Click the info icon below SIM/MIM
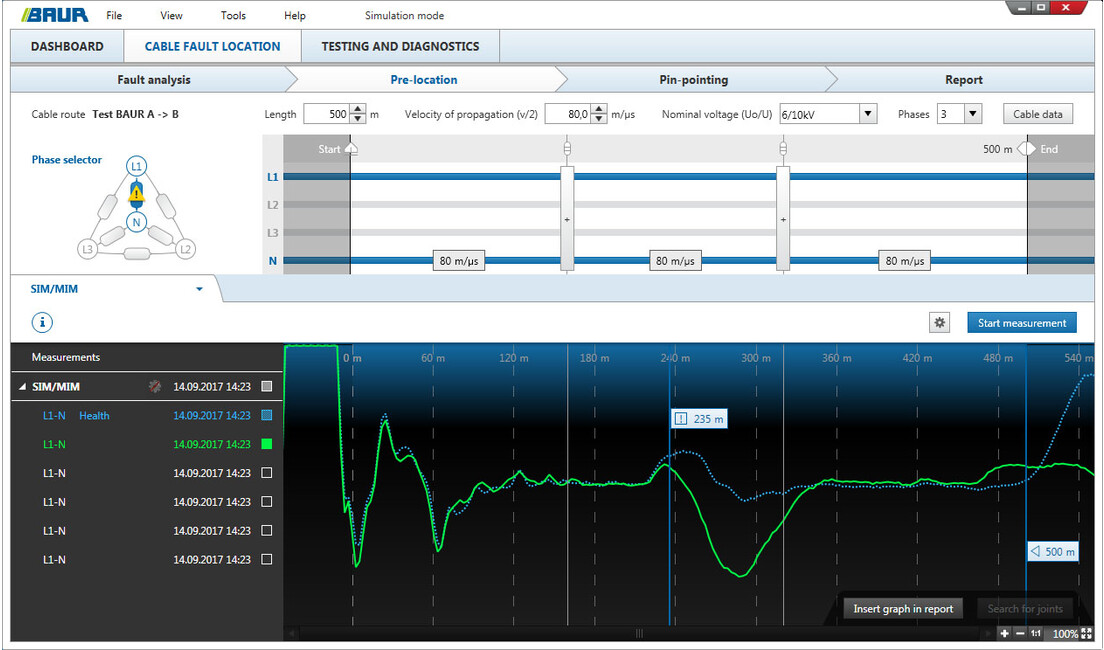 [43, 323]
